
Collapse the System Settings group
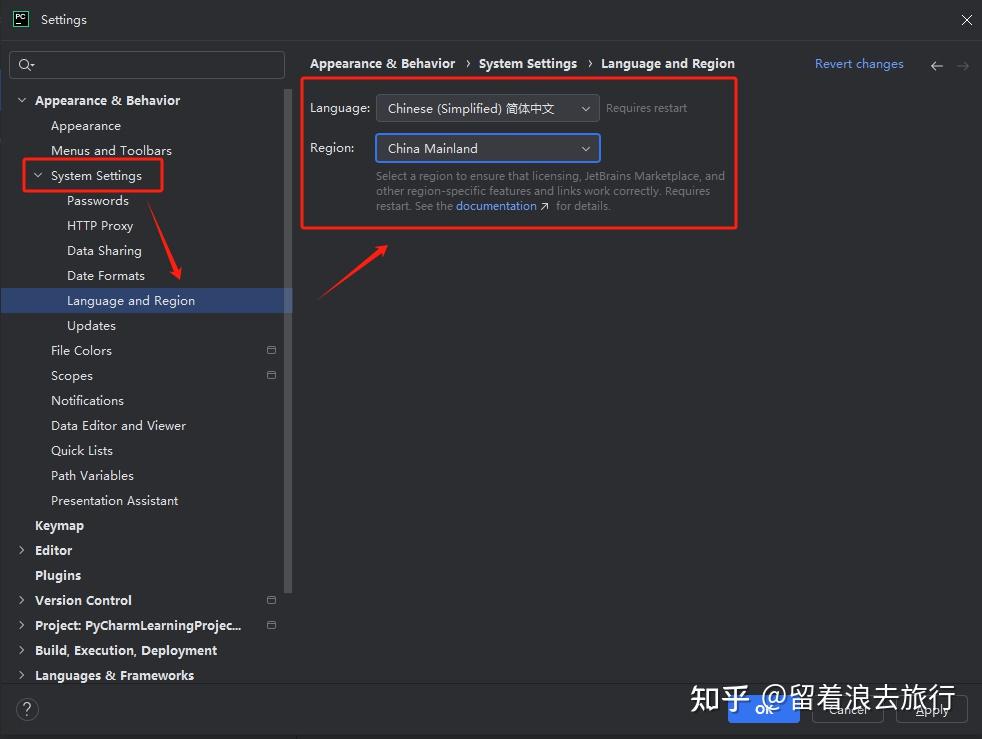point(38,174)
